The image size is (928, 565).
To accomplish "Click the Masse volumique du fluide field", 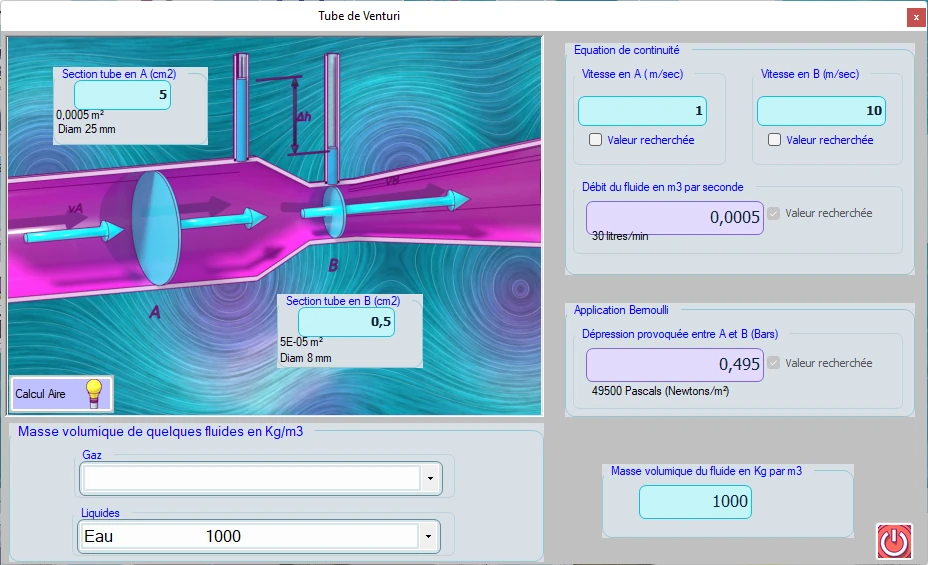I will point(695,502).
